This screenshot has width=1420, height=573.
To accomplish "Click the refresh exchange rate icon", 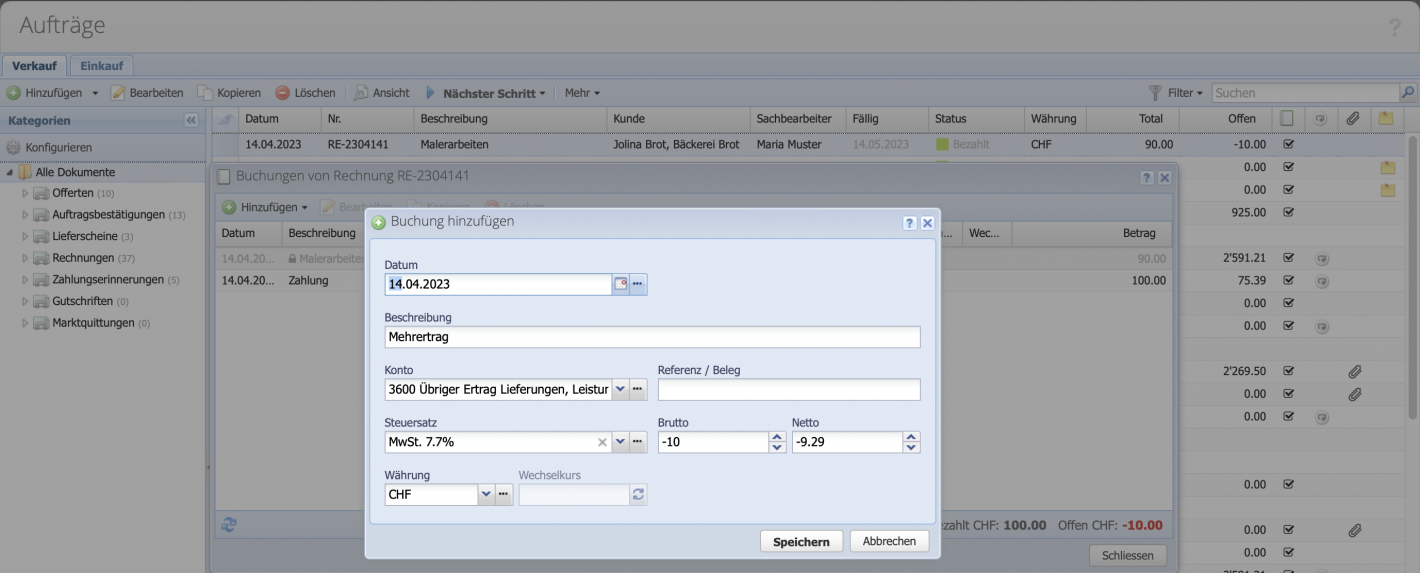I will click(x=638, y=494).
